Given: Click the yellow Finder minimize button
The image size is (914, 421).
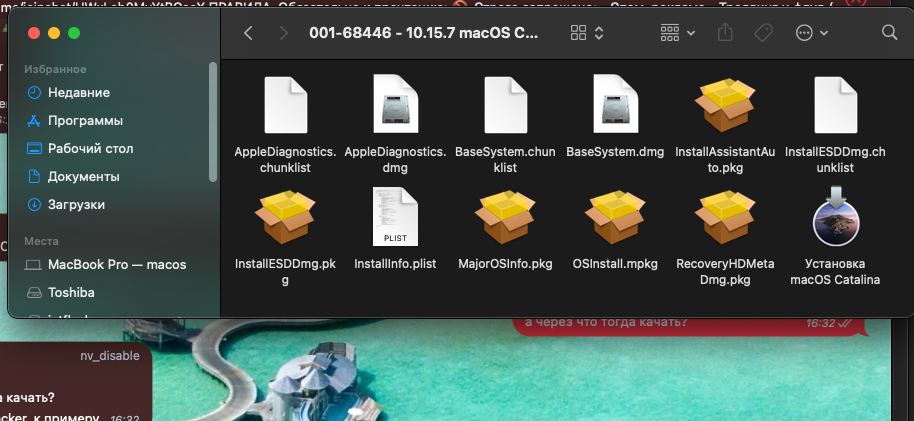Looking at the screenshot, I should click(x=54, y=33).
